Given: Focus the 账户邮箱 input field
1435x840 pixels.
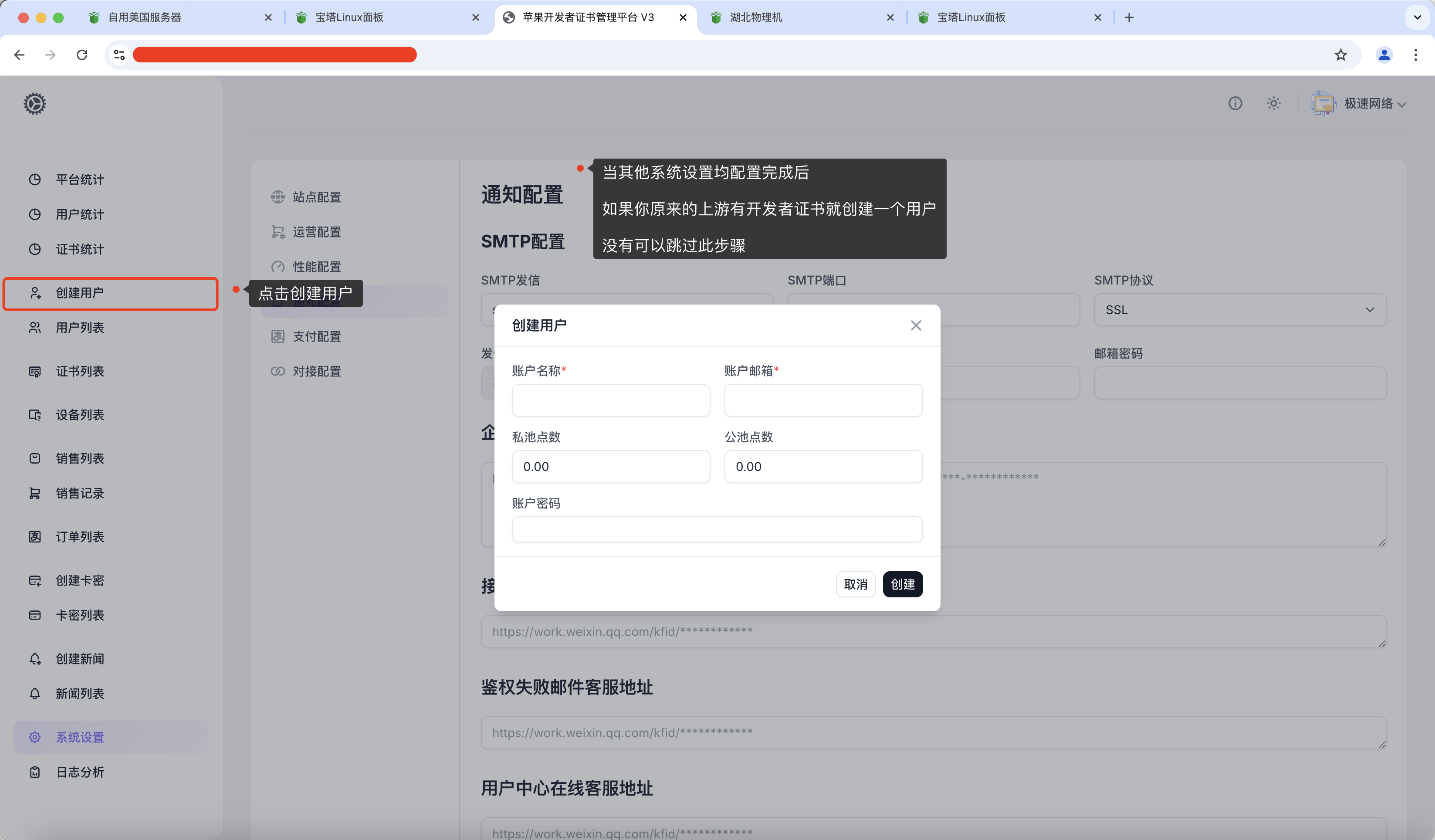Looking at the screenshot, I should click(823, 400).
